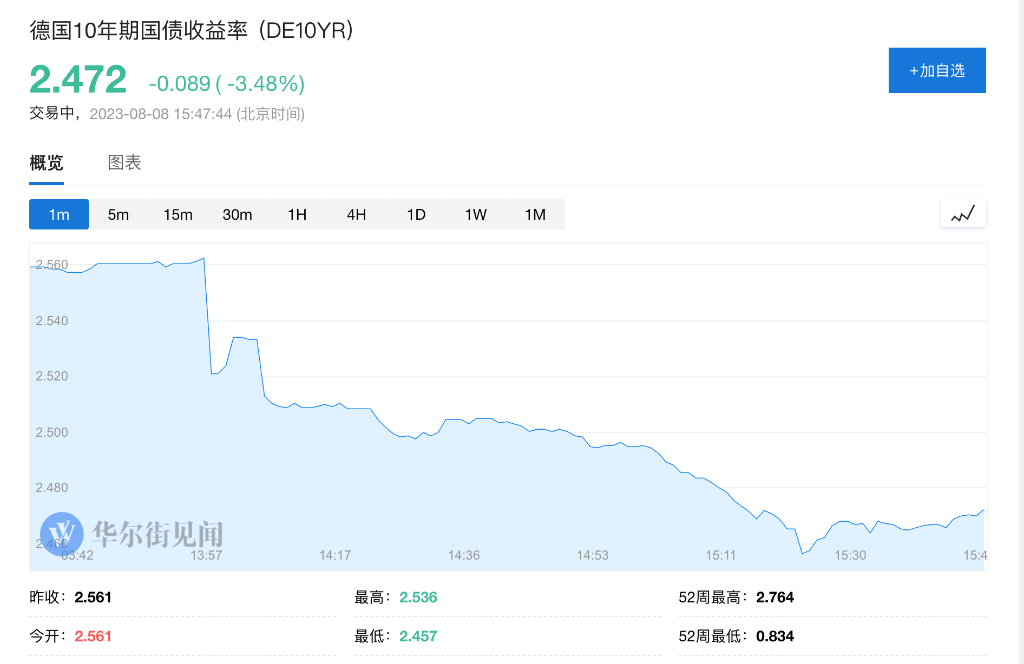
Task: Switch chart to 4H interval
Action: tap(357, 215)
